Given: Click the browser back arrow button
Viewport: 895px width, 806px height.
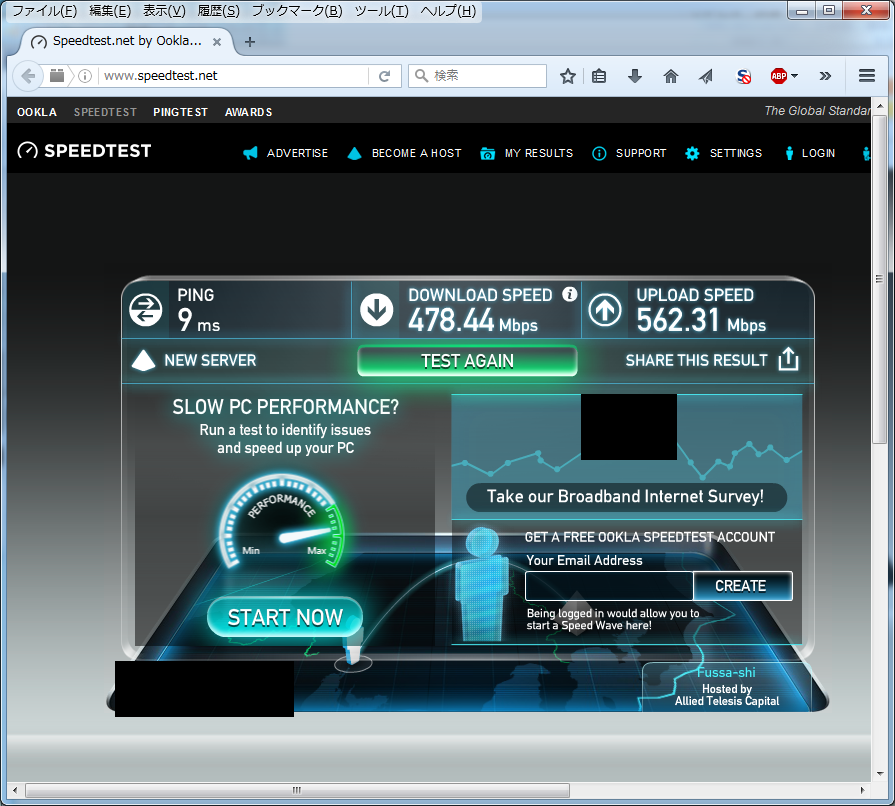Looking at the screenshot, I should pyautogui.click(x=27, y=76).
